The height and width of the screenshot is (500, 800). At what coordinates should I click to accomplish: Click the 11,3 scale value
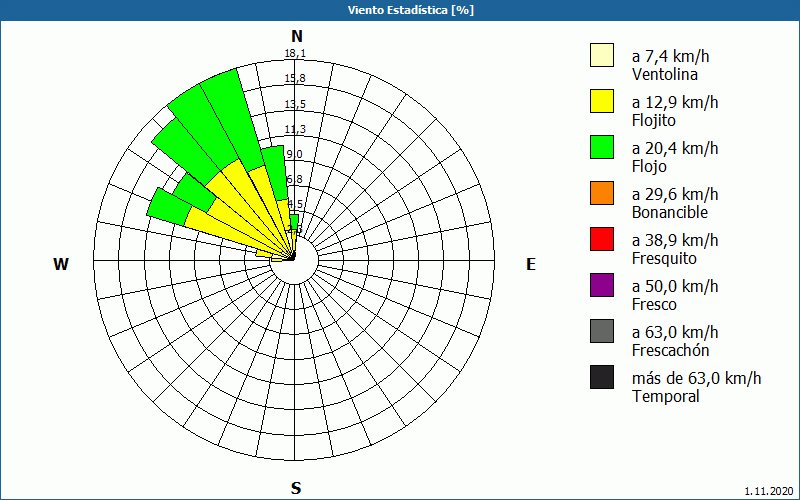(x=295, y=130)
